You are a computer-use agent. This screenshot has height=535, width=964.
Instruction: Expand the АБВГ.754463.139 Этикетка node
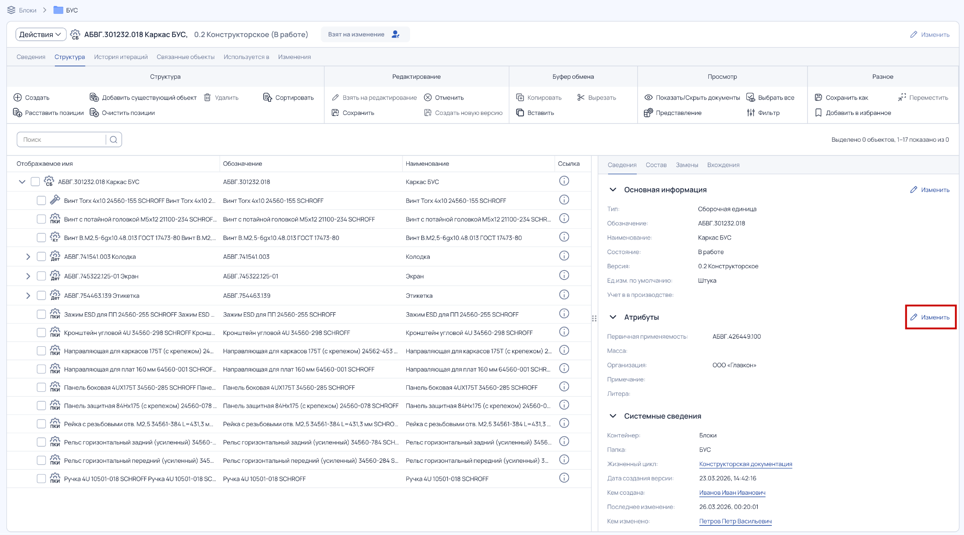[x=28, y=295]
